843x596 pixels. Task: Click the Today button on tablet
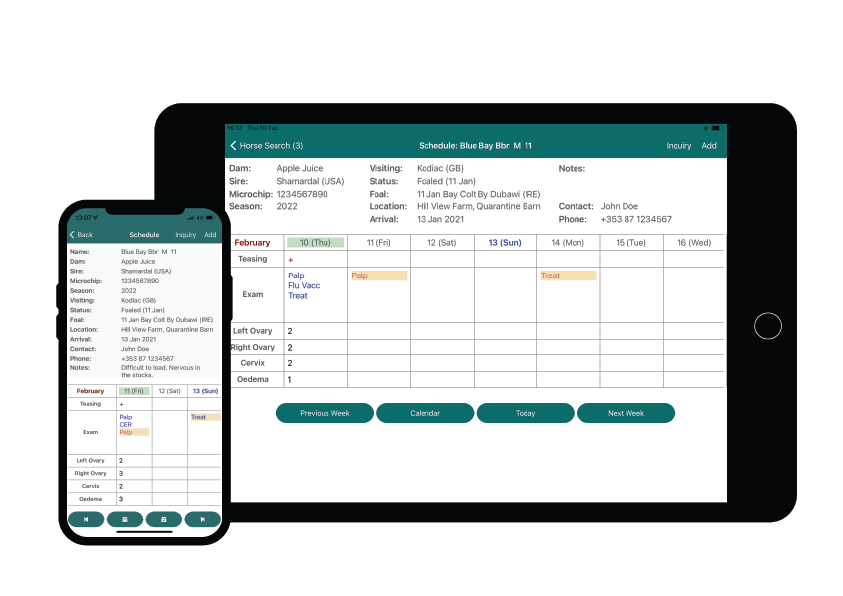point(525,413)
